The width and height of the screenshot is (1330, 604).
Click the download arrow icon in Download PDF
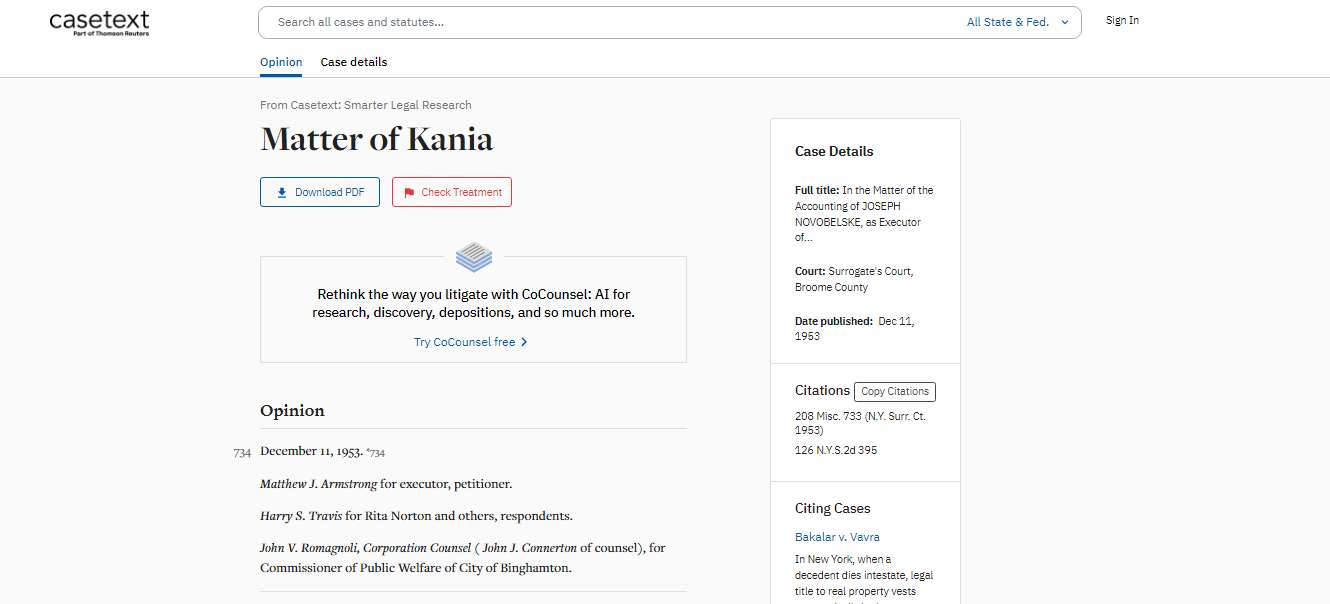tap(282, 192)
